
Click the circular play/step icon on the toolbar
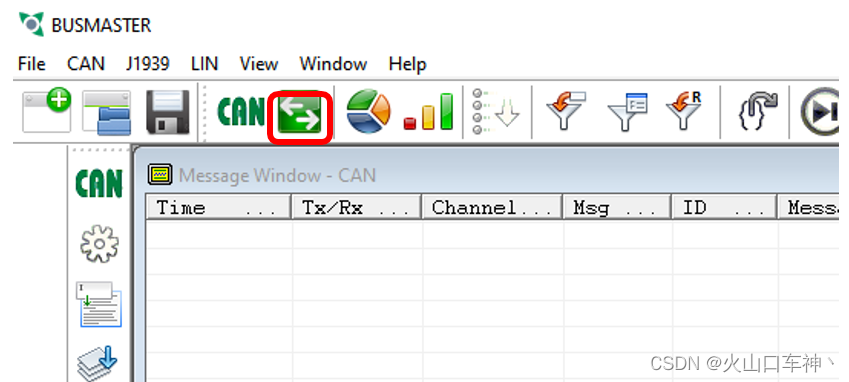click(820, 112)
